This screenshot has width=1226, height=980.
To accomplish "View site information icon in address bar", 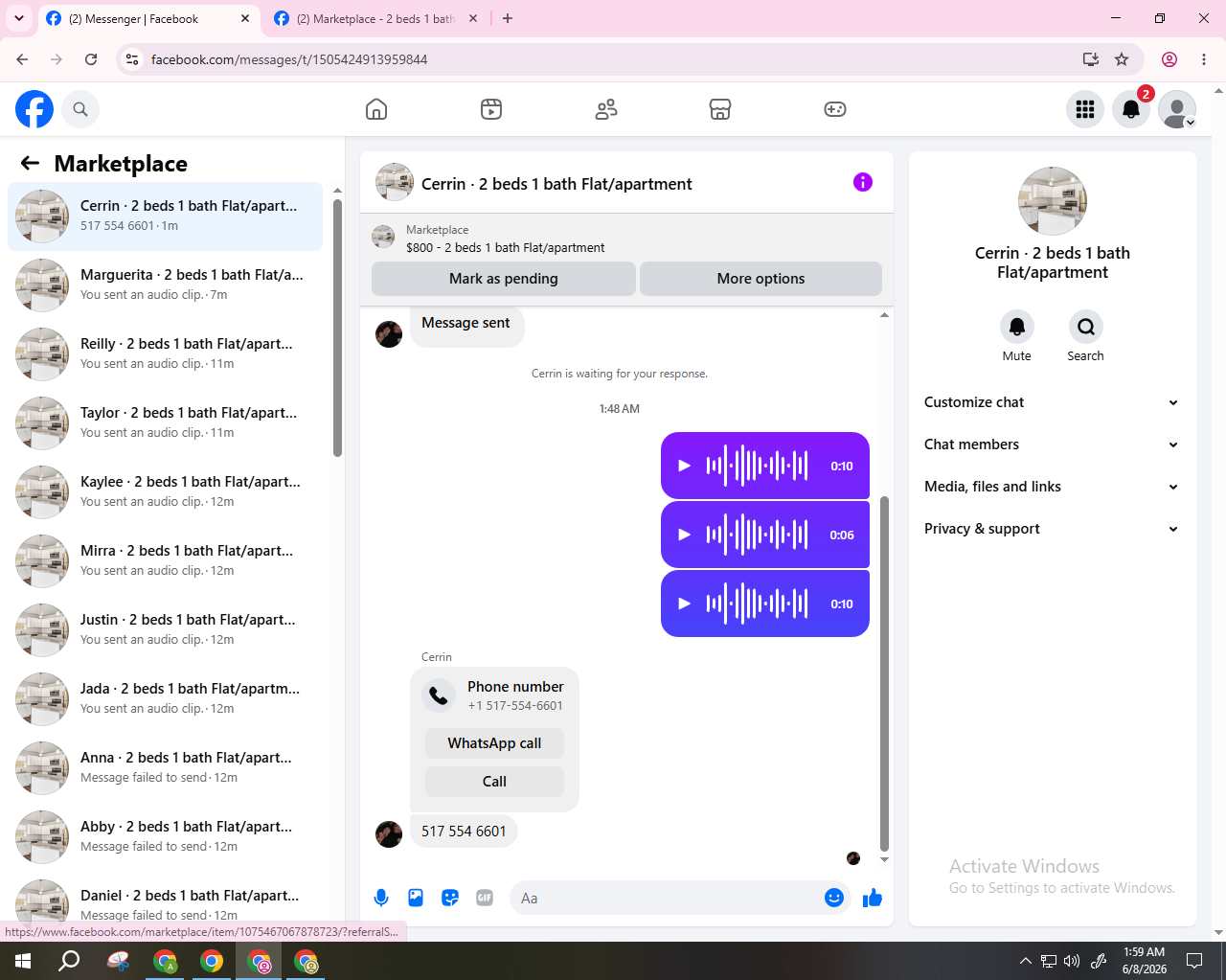I will click(x=132, y=59).
